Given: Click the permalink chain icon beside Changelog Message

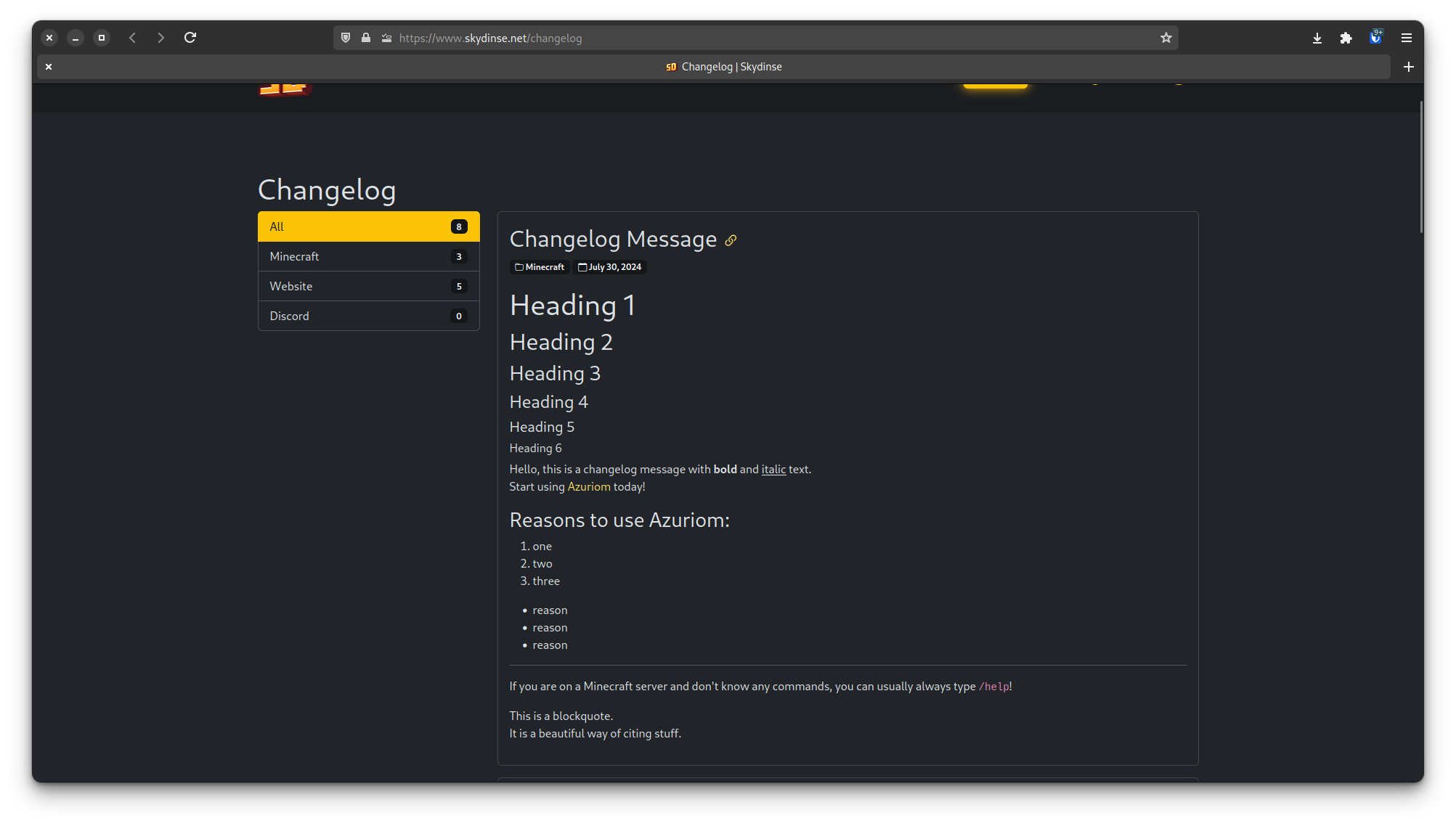Looking at the screenshot, I should (x=731, y=240).
